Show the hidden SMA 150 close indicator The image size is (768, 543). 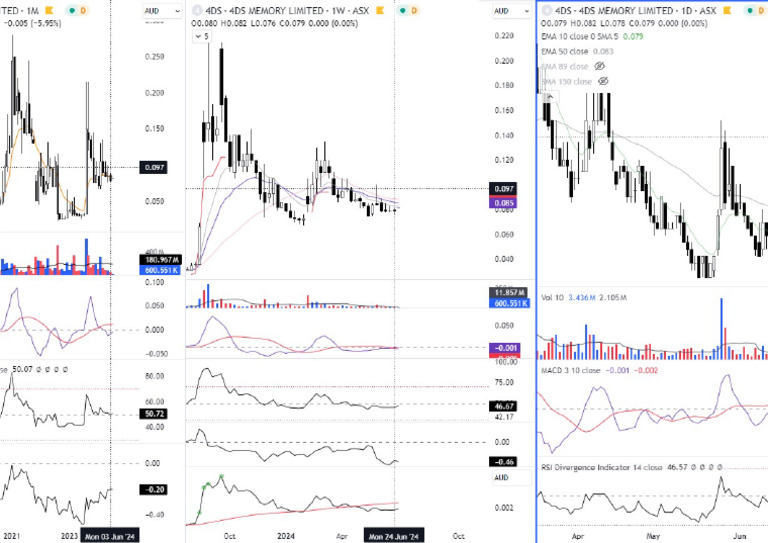click(x=603, y=81)
